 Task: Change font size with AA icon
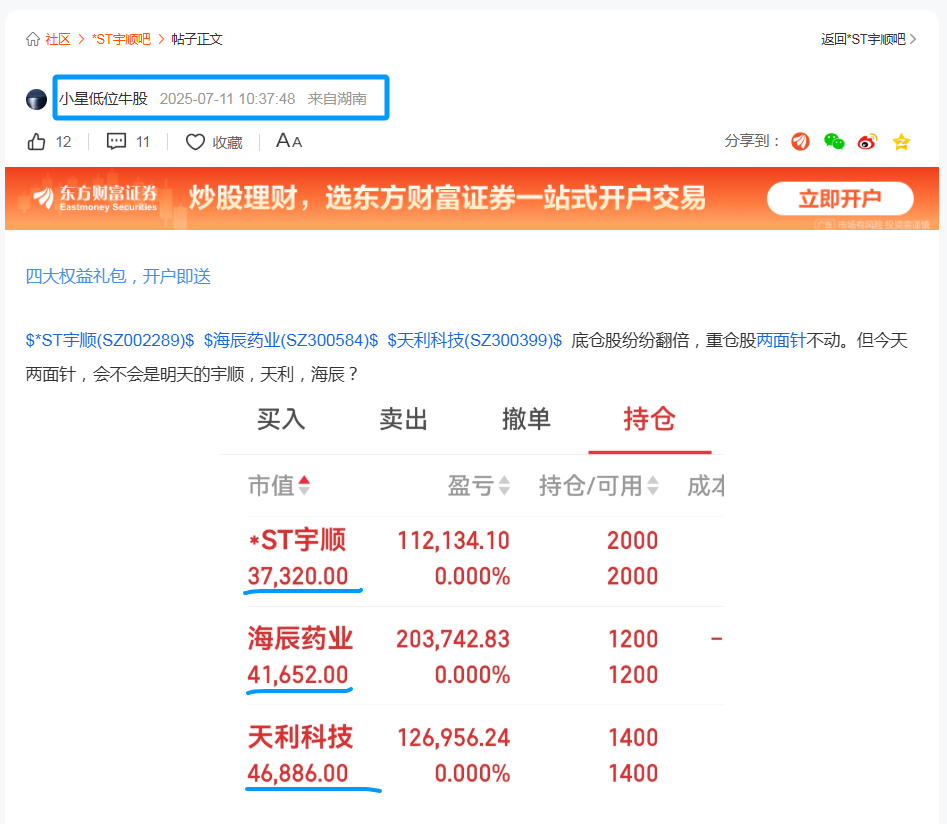point(289,141)
